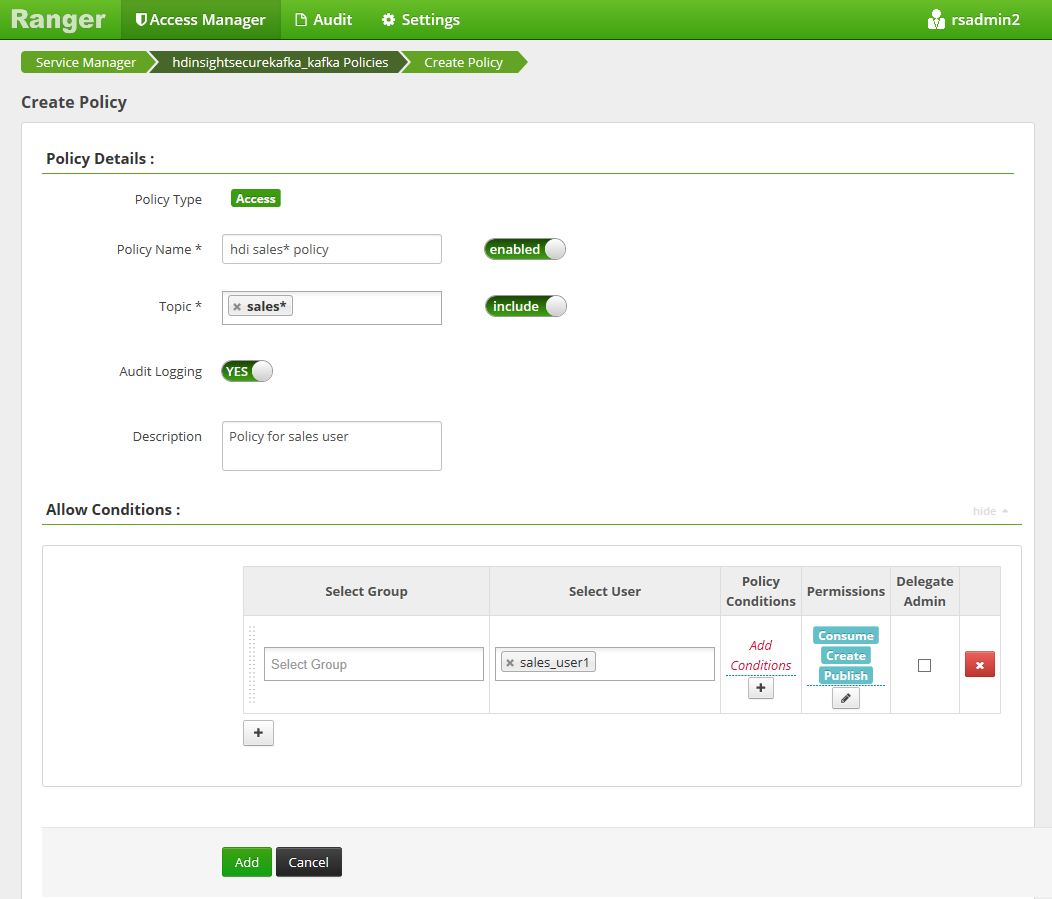The image size is (1052, 899).
Task: Click the Publish permission tag
Action: point(845,676)
